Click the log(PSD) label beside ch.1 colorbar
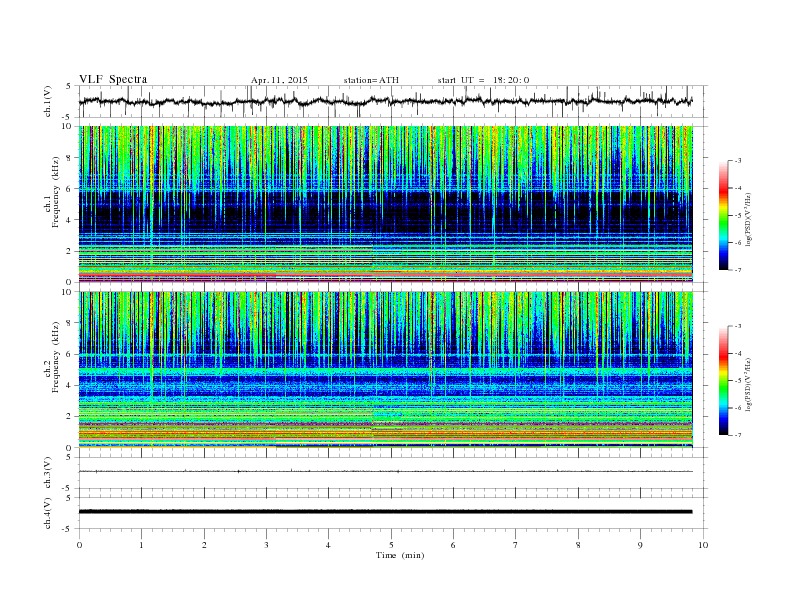The height and width of the screenshot is (612, 792). tap(748, 220)
